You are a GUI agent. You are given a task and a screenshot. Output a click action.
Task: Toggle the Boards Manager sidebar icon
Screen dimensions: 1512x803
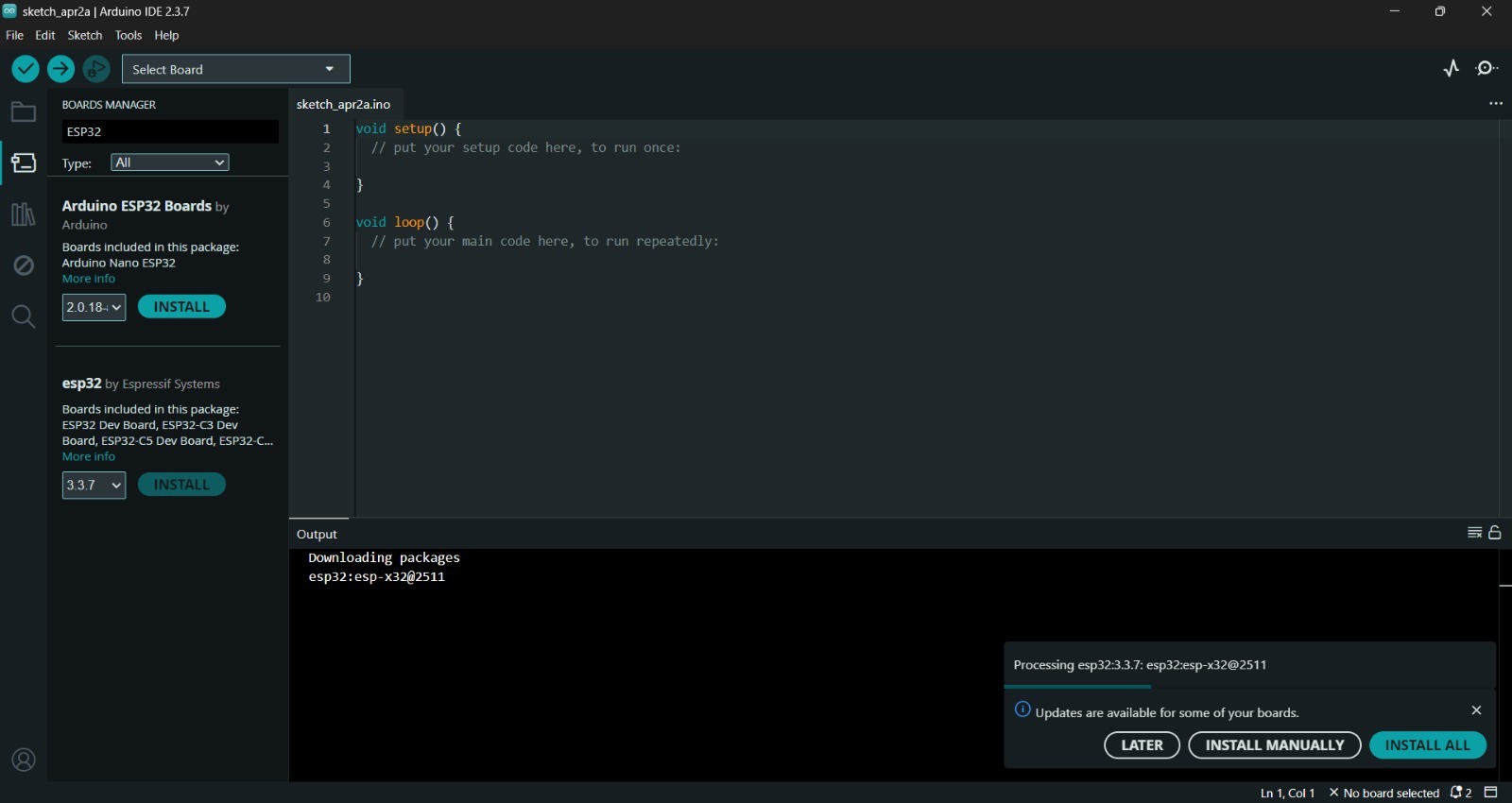tap(24, 163)
